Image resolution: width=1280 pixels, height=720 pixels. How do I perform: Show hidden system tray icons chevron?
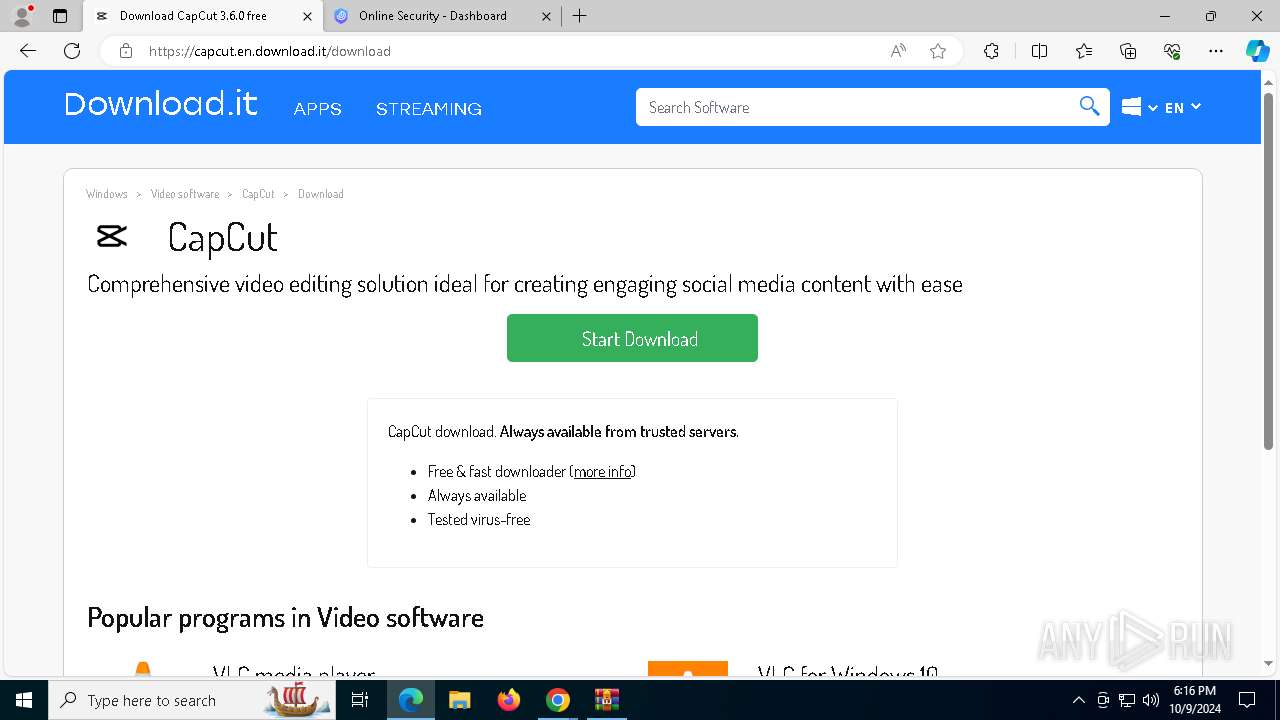tap(1078, 700)
